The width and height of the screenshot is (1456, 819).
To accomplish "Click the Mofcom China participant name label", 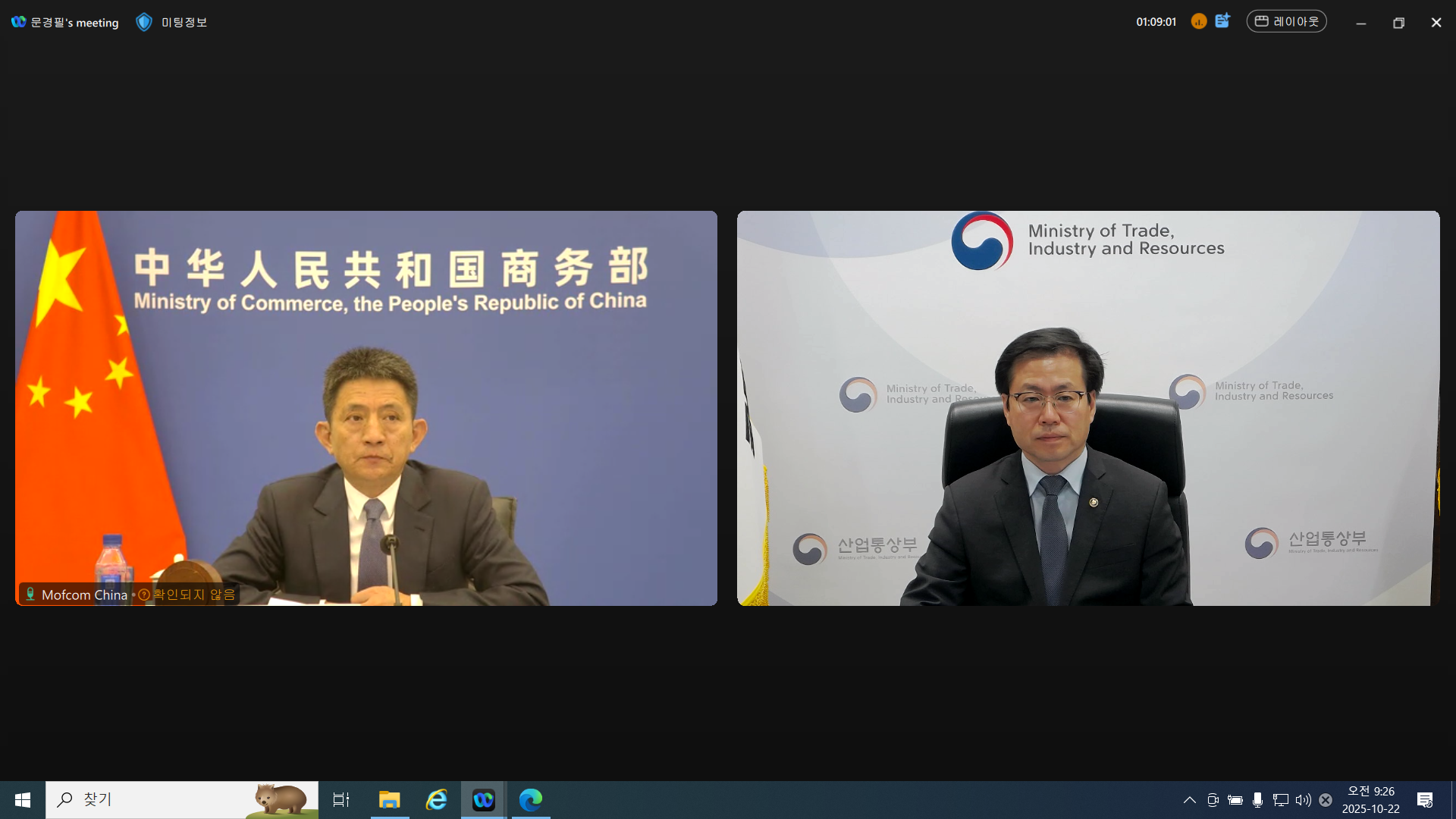I will (84, 595).
